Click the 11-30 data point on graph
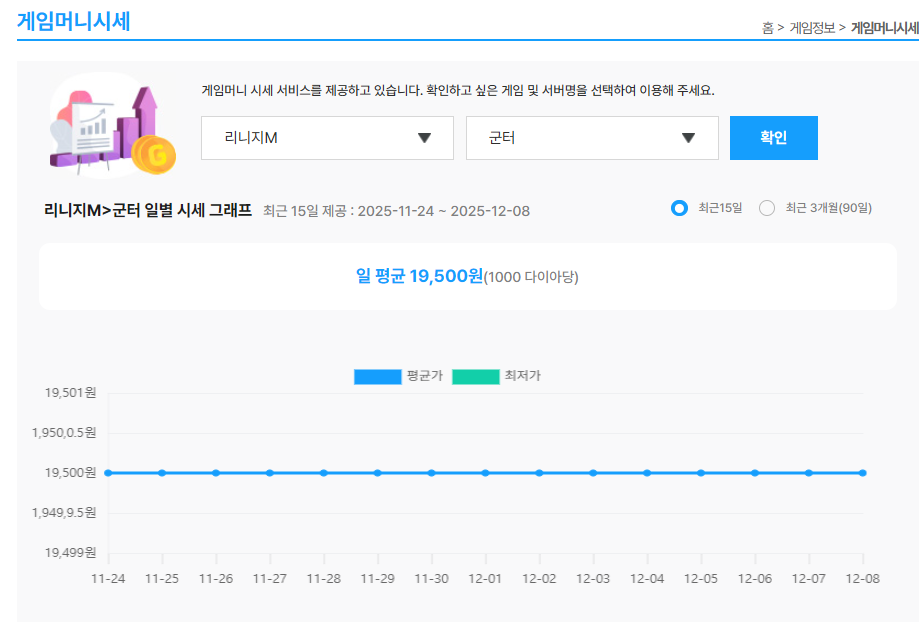This screenshot has width=922, height=622. click(x=432, y=473)
